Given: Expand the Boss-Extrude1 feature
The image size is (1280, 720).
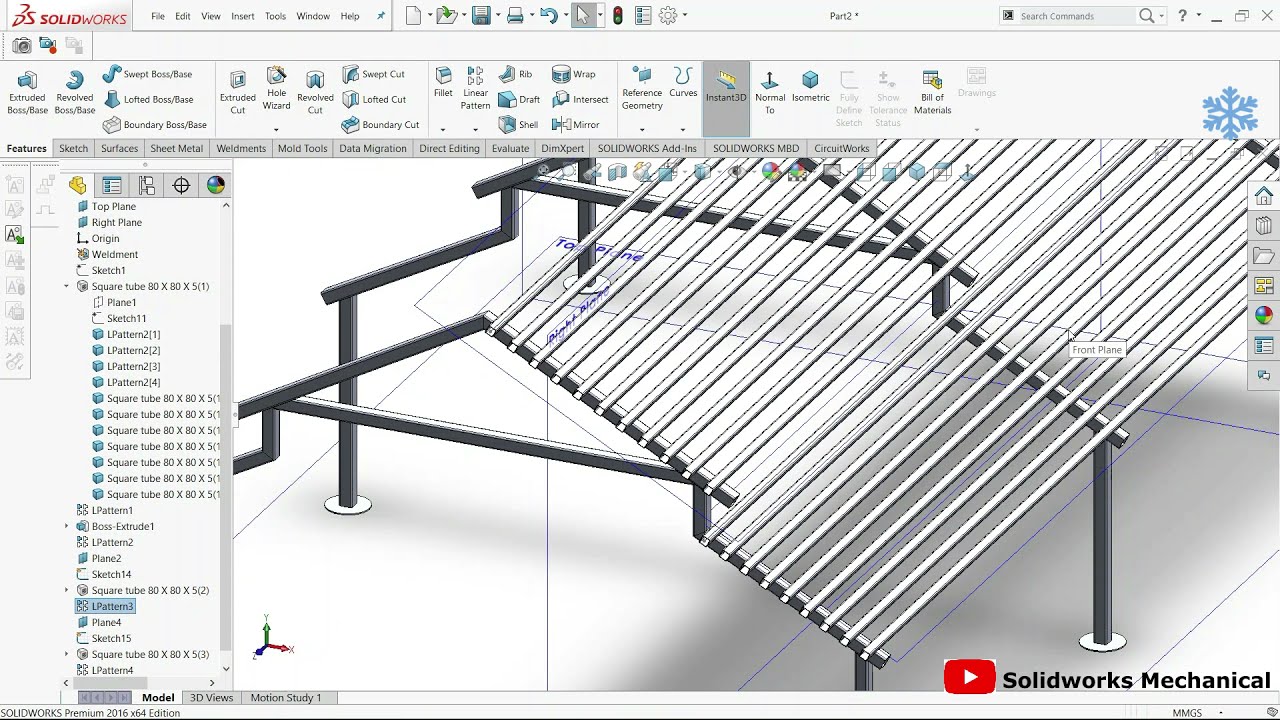Looking at the screenshot, I should tap(67, 526).
